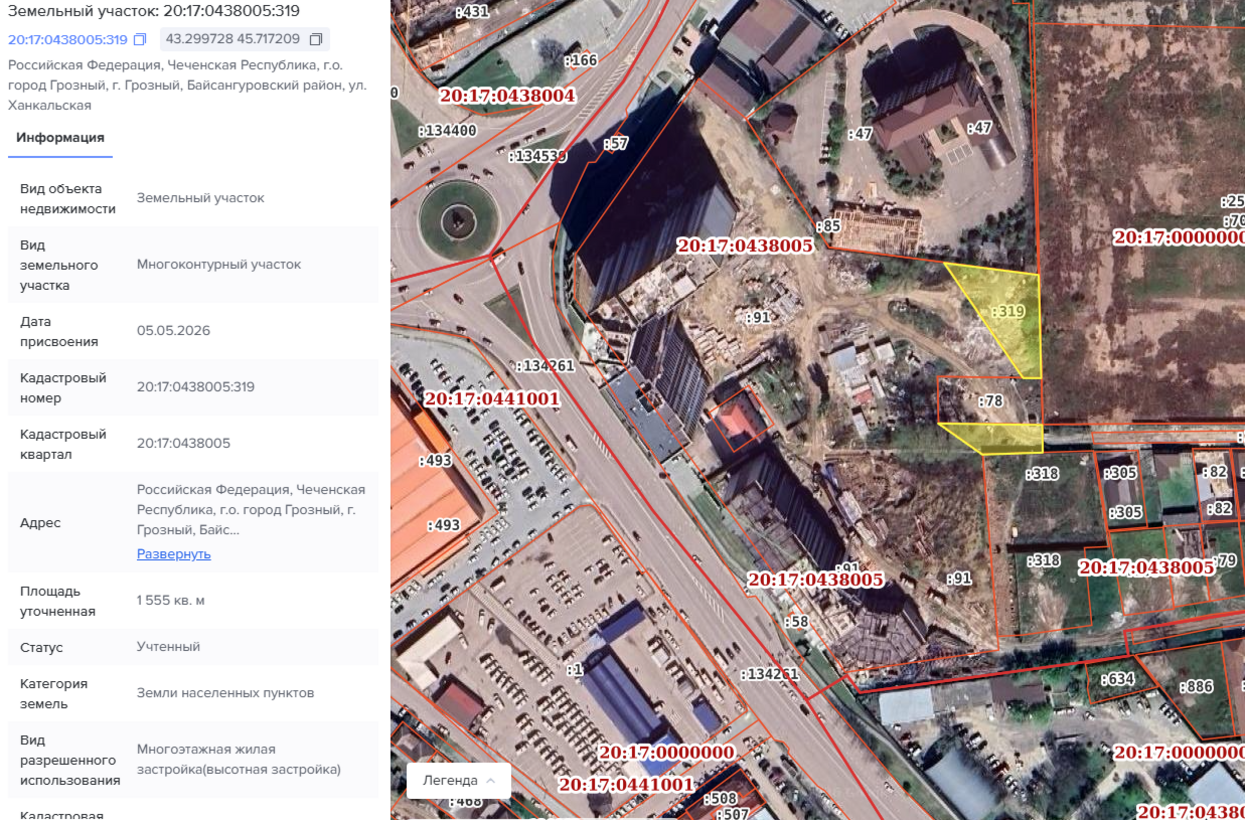The image size is (1245, 820).
Task: Select parcel :634 on the map
Action: click(1117, 680)
